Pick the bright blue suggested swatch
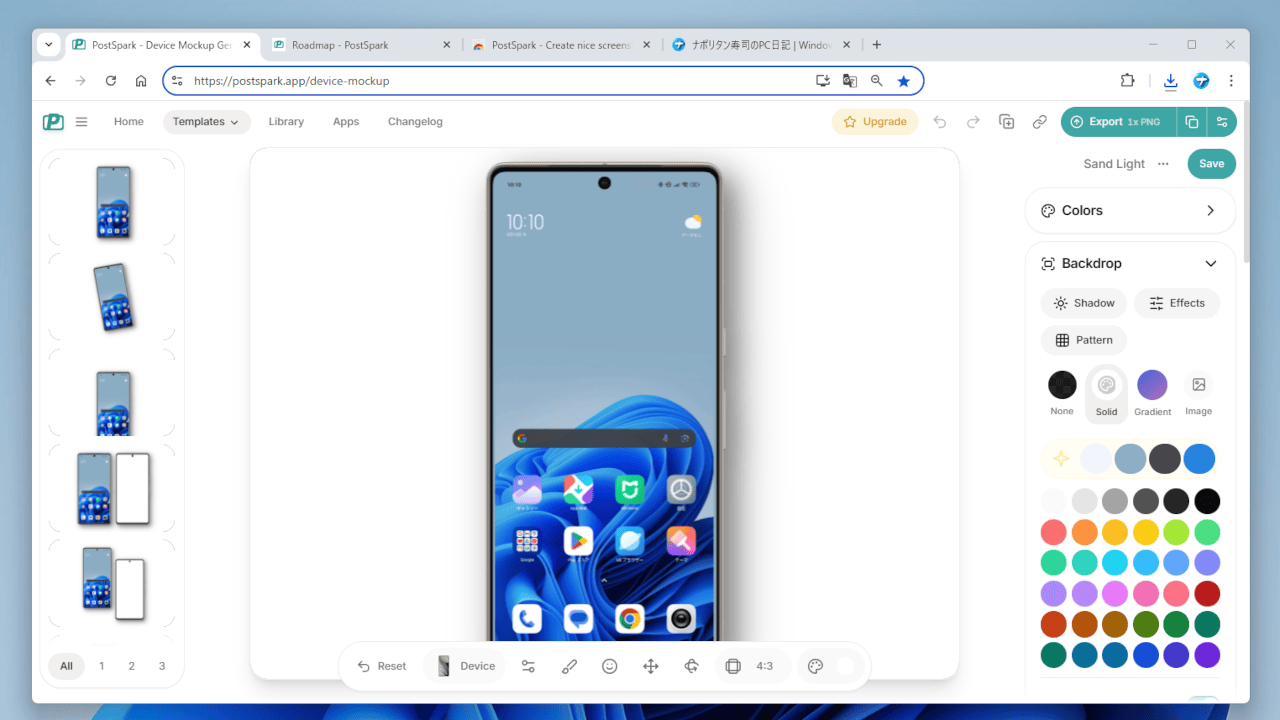The width and height of the screenshot is (1280, 720). [x=1199, y=459]
